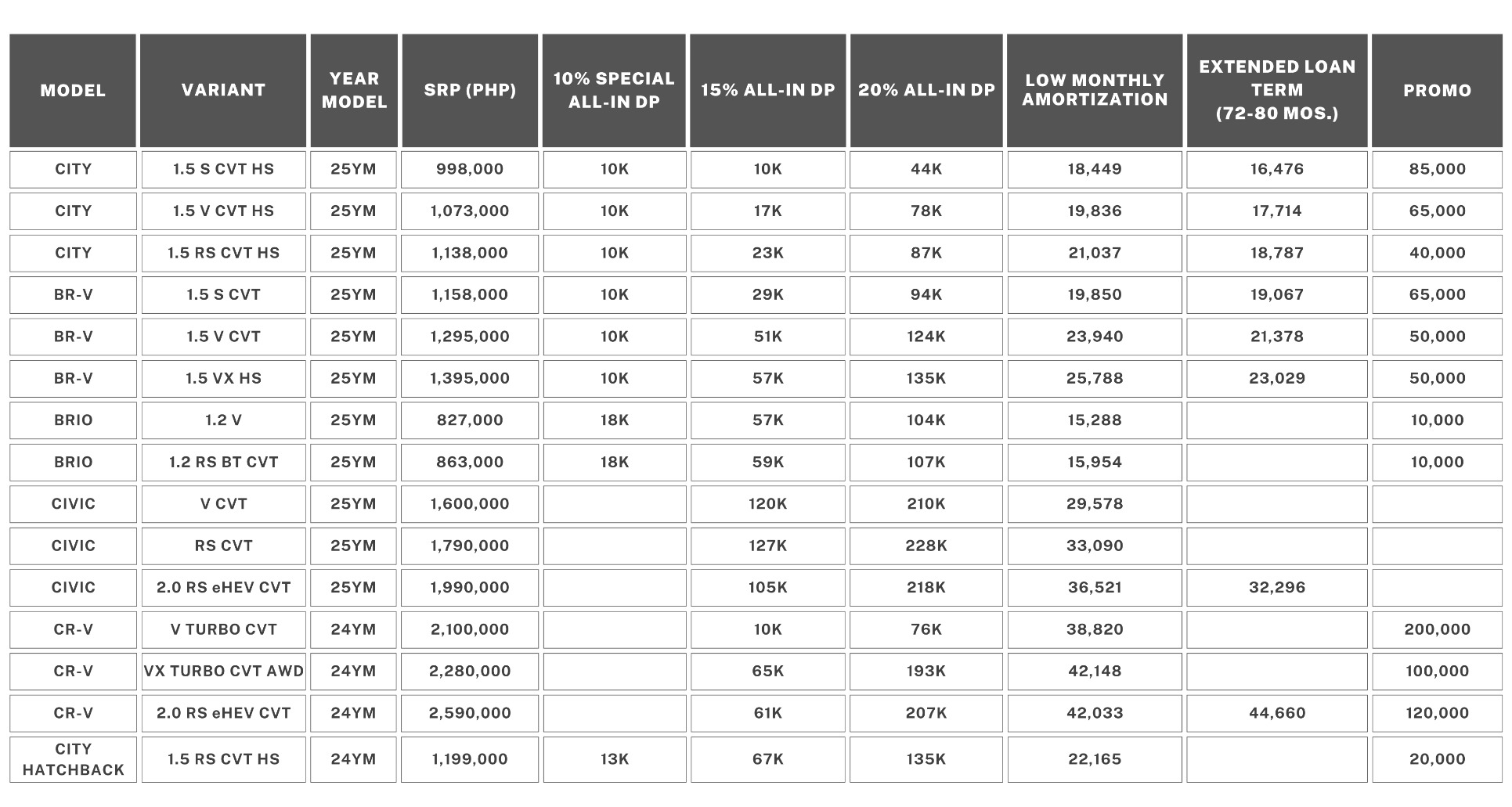Select the 85,000 promo cell

[x=1436, y=169]
